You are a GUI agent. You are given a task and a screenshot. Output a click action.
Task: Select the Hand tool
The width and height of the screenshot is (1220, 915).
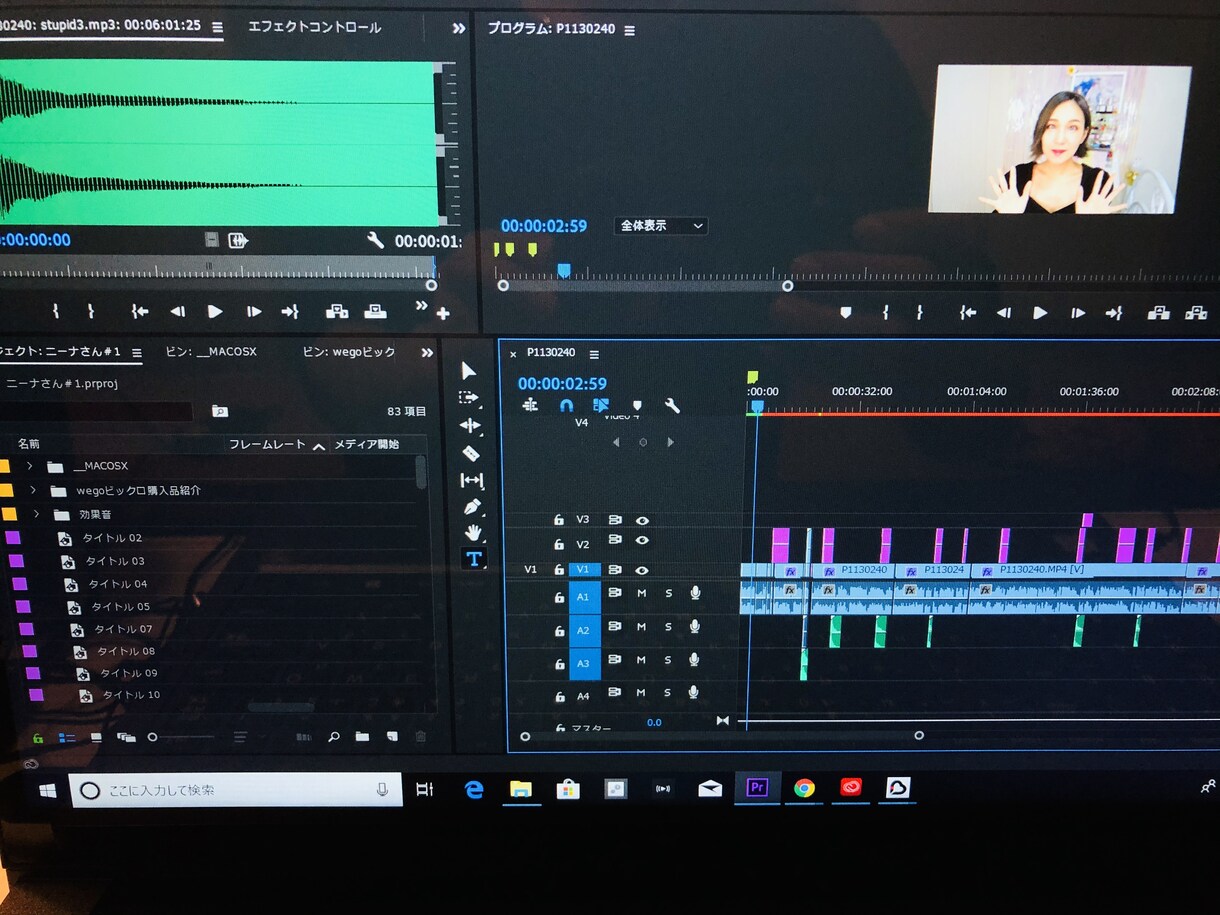[x=473, y=532]
